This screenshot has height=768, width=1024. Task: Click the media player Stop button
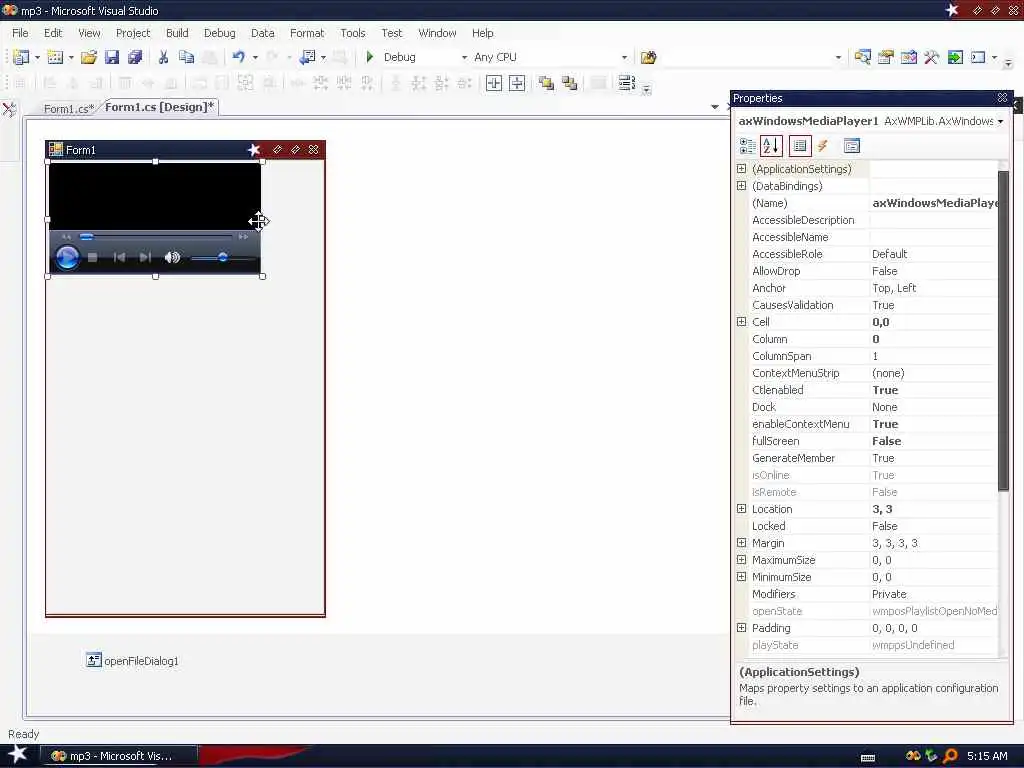[x=93, y=257]
